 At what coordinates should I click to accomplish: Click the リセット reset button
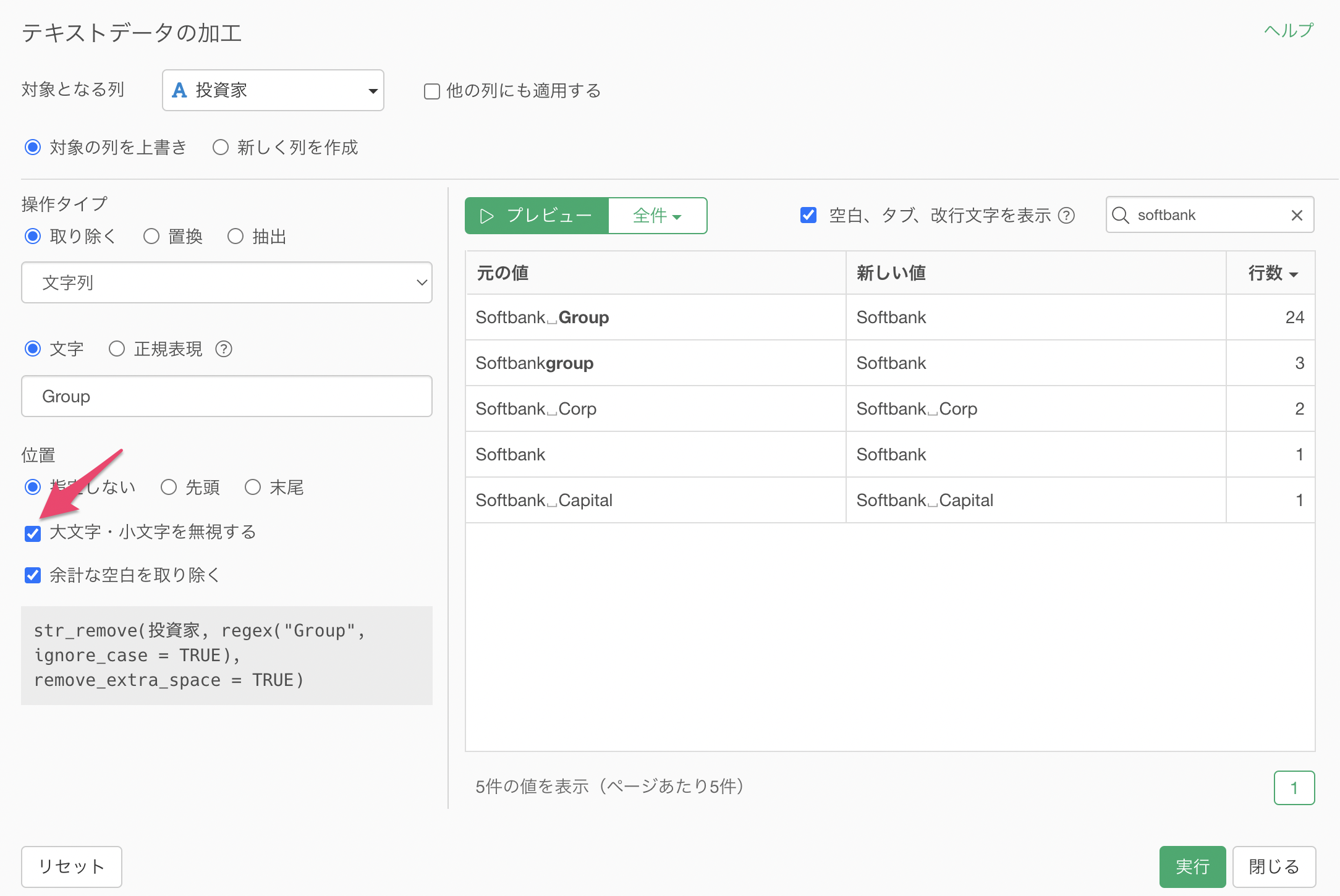(72, 866)
